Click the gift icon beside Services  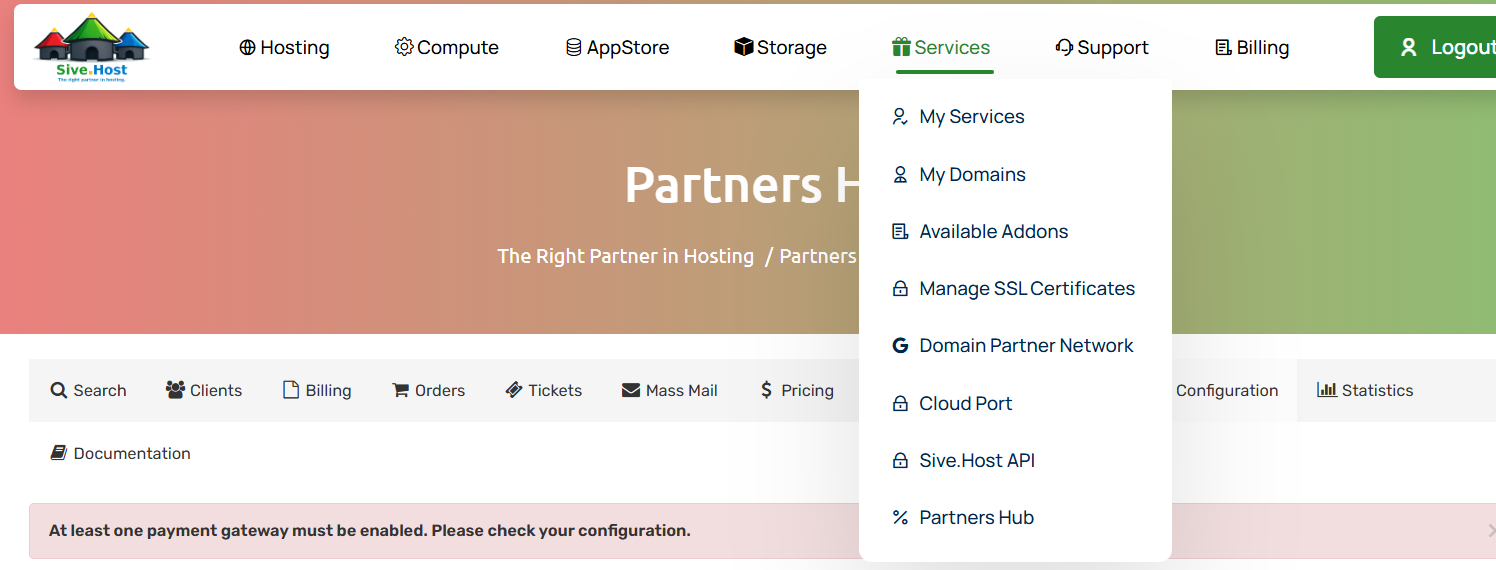point(901,47)
